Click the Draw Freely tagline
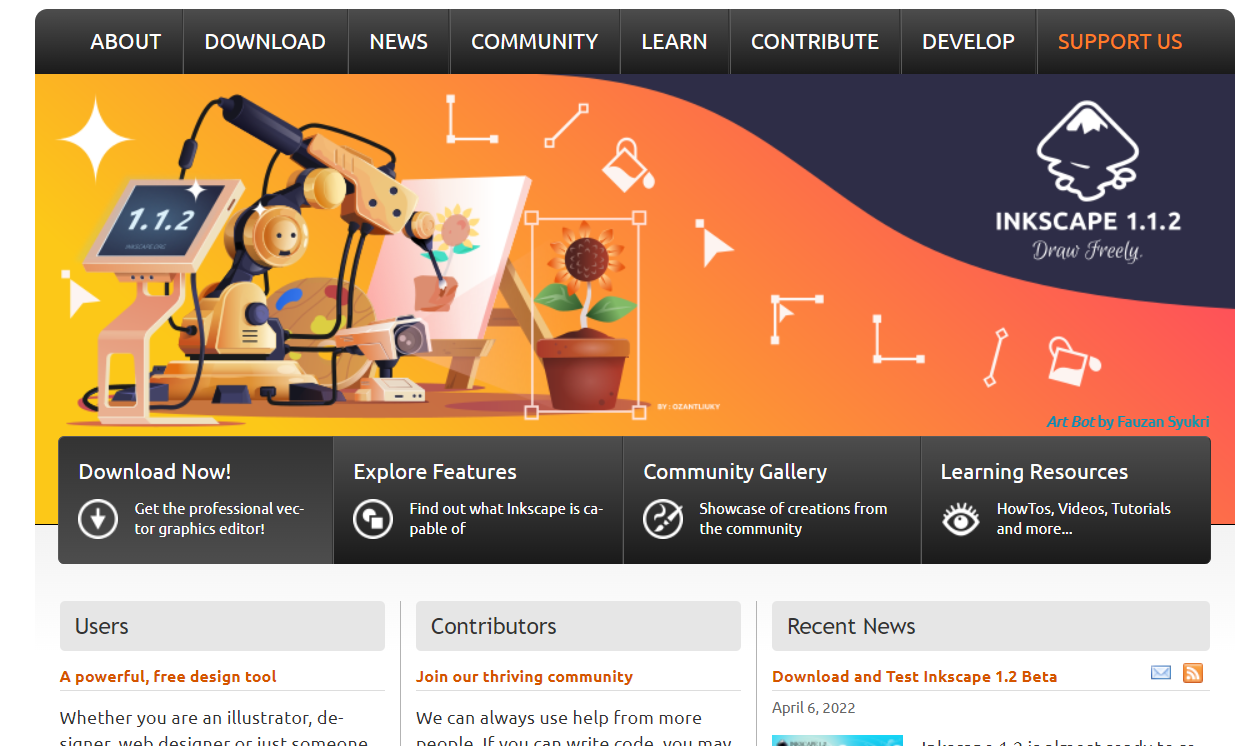This screenshot has width=1247, height=746. tap(1087, 250)
